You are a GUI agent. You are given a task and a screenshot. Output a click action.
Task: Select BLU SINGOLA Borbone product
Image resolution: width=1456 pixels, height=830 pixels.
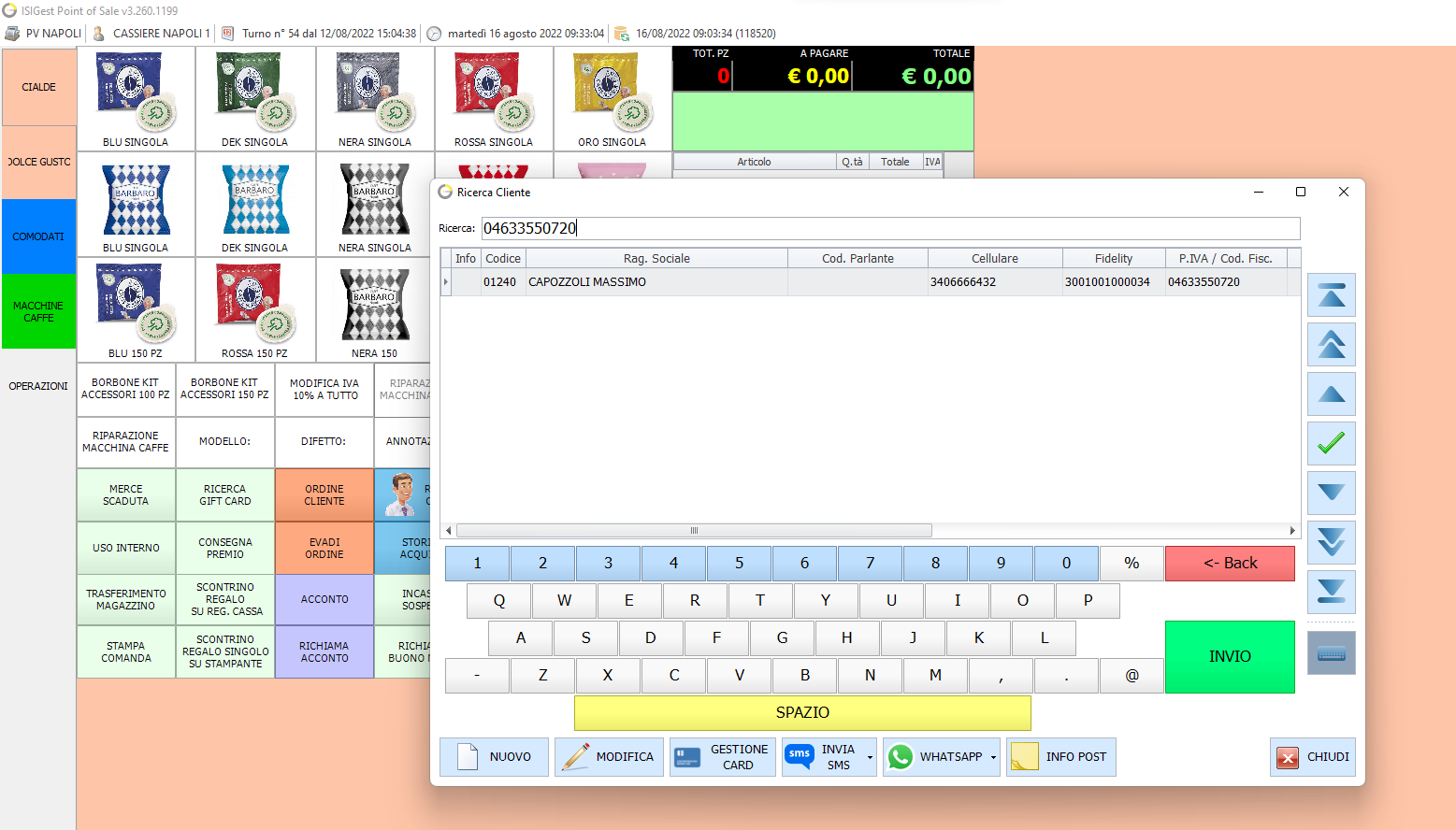click(136, 99)
